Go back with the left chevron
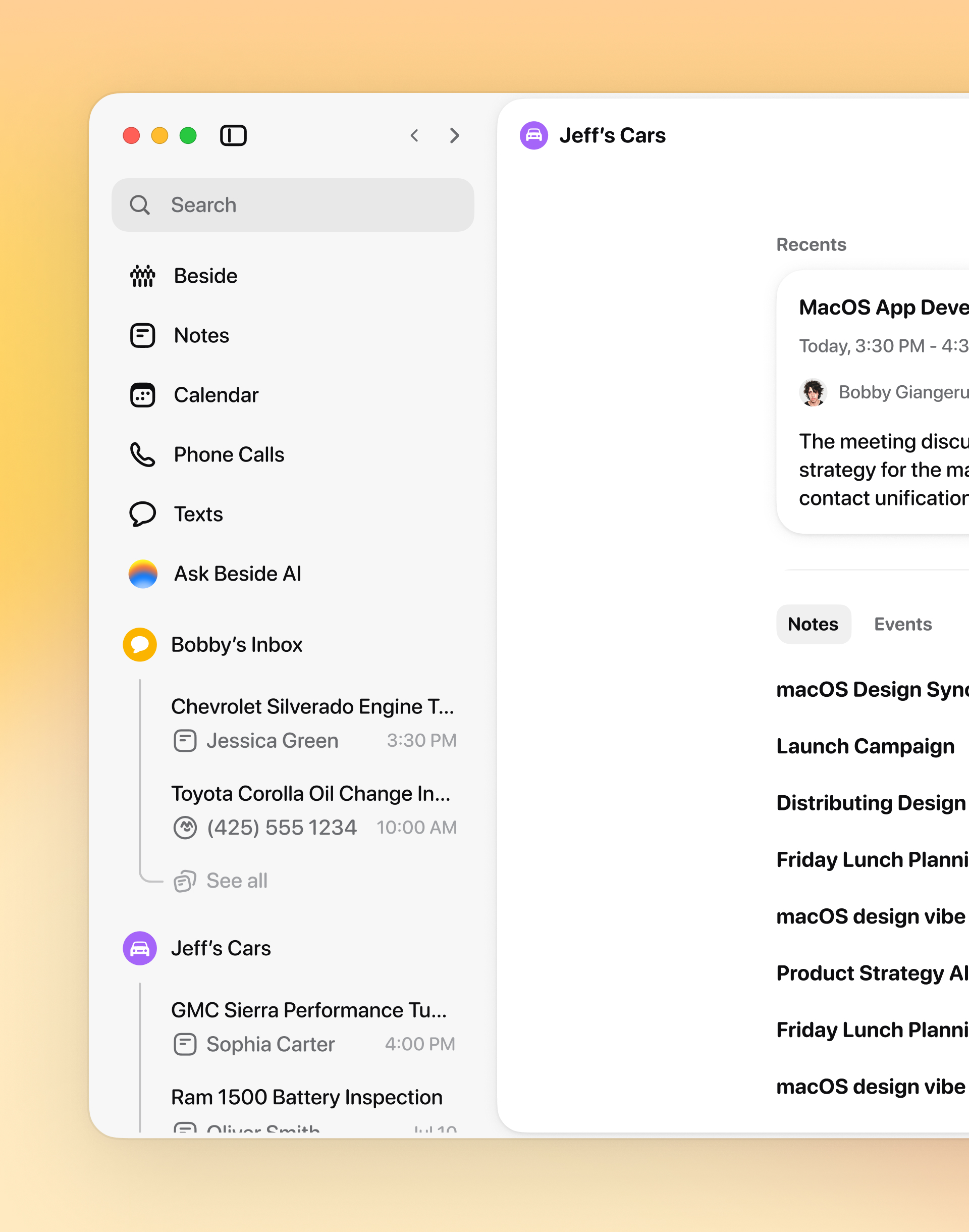The height and width of the screenshot is (1232, 969). [x=415, y=136]
